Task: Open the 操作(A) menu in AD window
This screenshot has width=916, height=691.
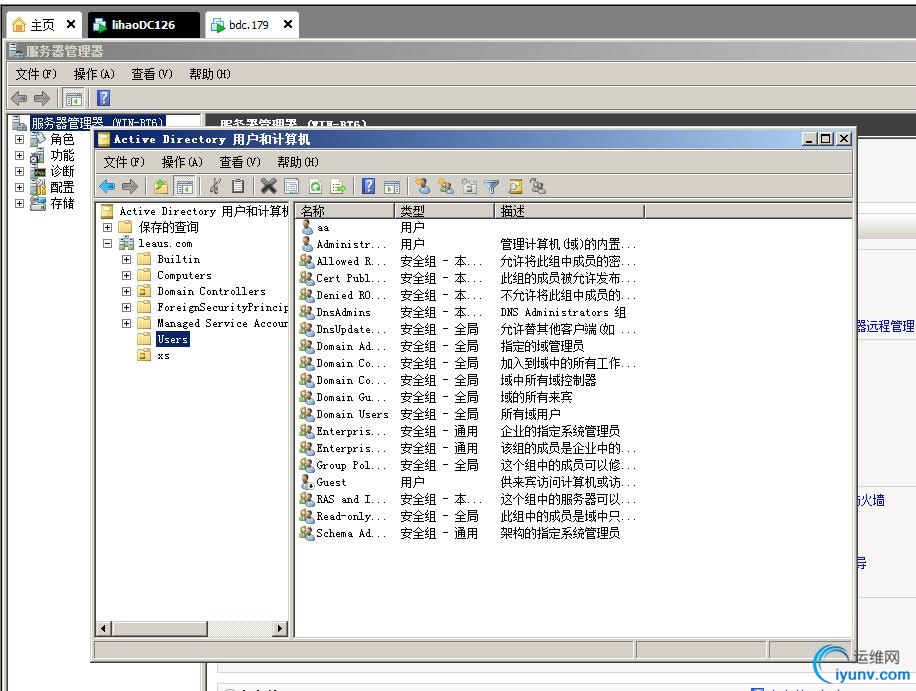Action: (x=182, y=162)
